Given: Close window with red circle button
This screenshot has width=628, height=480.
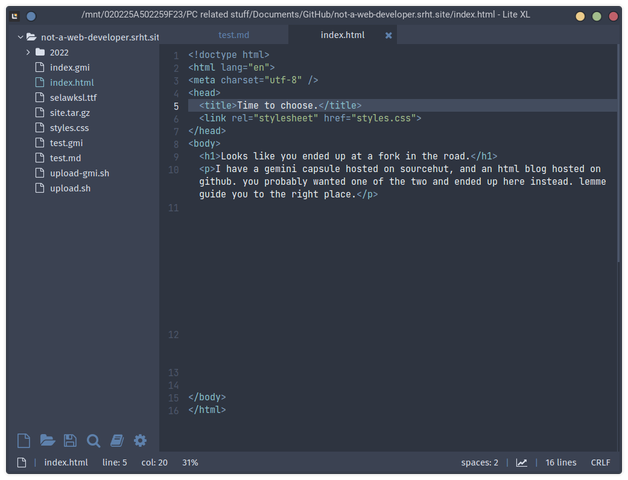Looking at the screenshot, I should point(613,16).
